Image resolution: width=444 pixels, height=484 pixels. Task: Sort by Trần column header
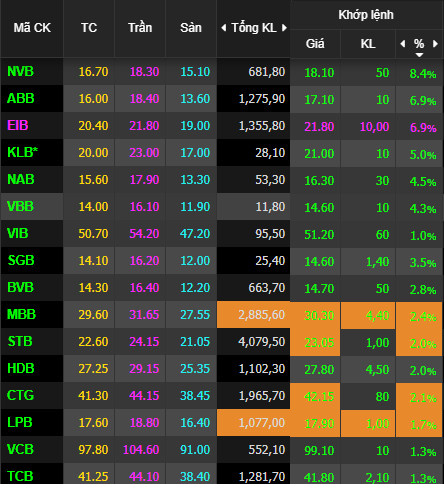click(140, 28)
